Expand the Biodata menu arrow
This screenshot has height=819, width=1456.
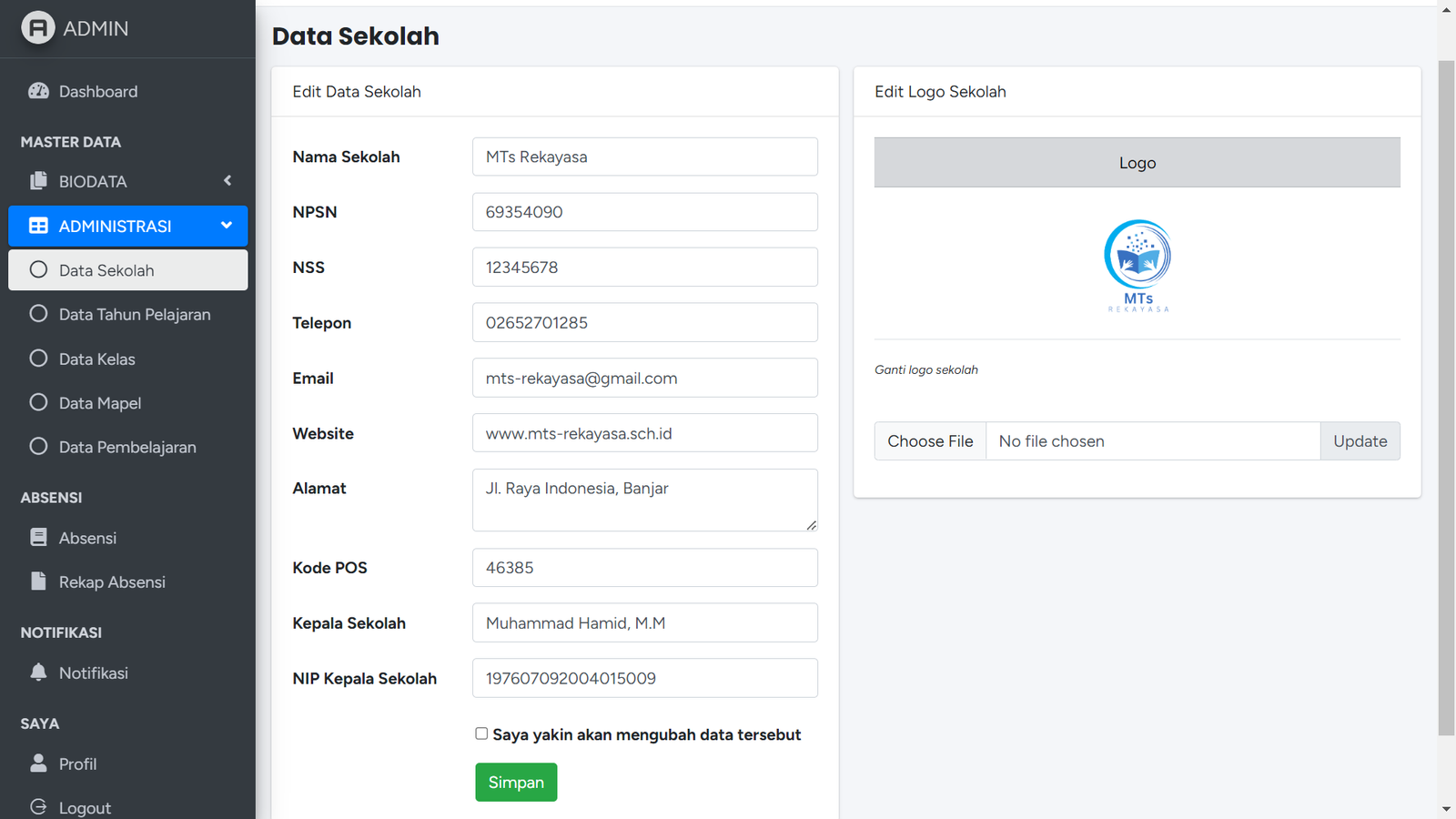227,181
